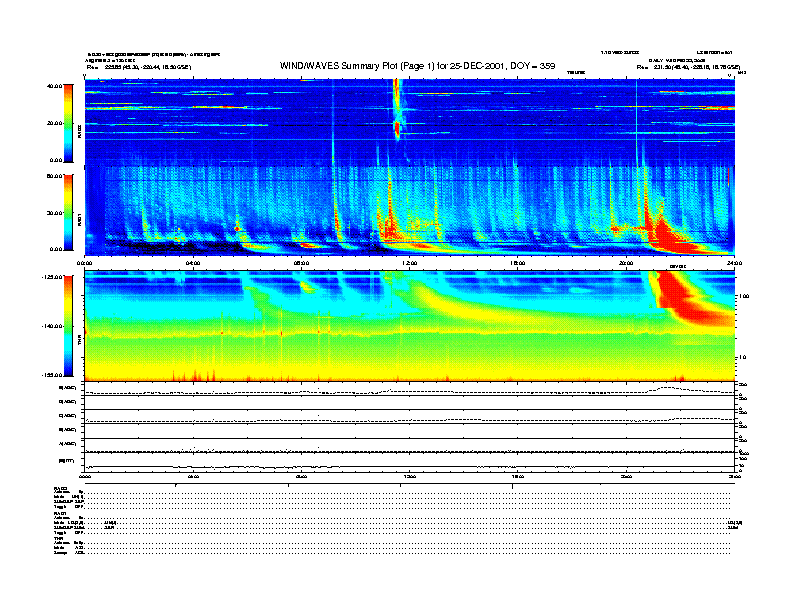Click 04:00 on the bottom line-plot time axis
Viewport: 792px width, 612px height.
(193, 477)
